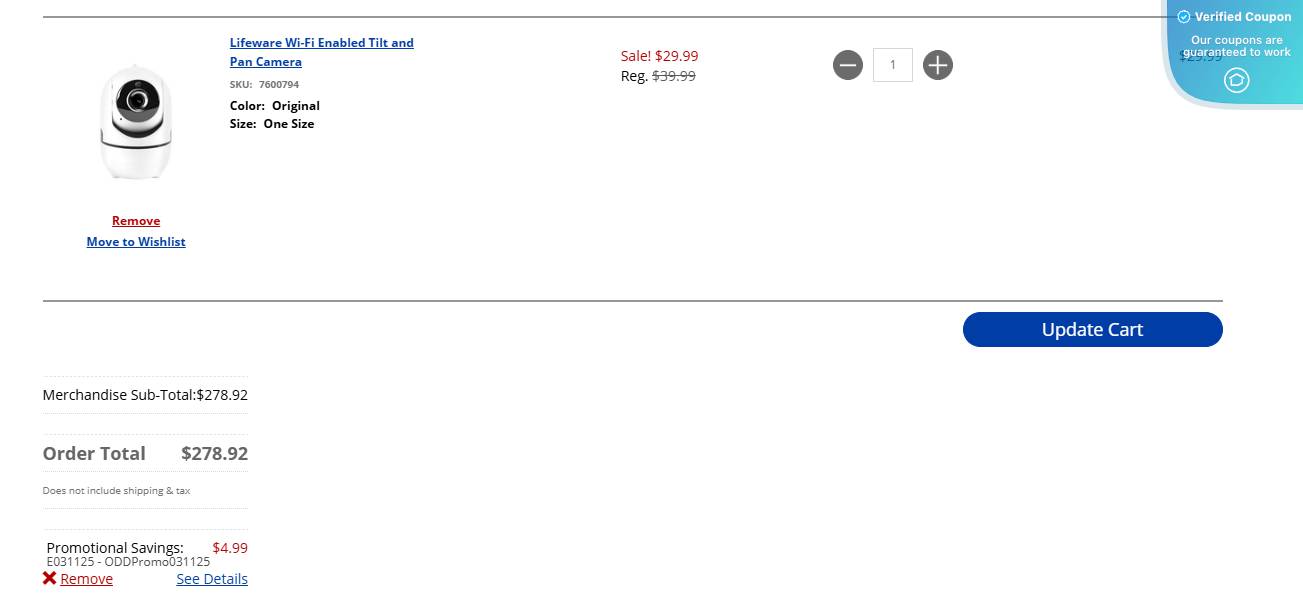1303x600 pixels.
Task: Remove the camera item from the cart
Action: point(136,221)
